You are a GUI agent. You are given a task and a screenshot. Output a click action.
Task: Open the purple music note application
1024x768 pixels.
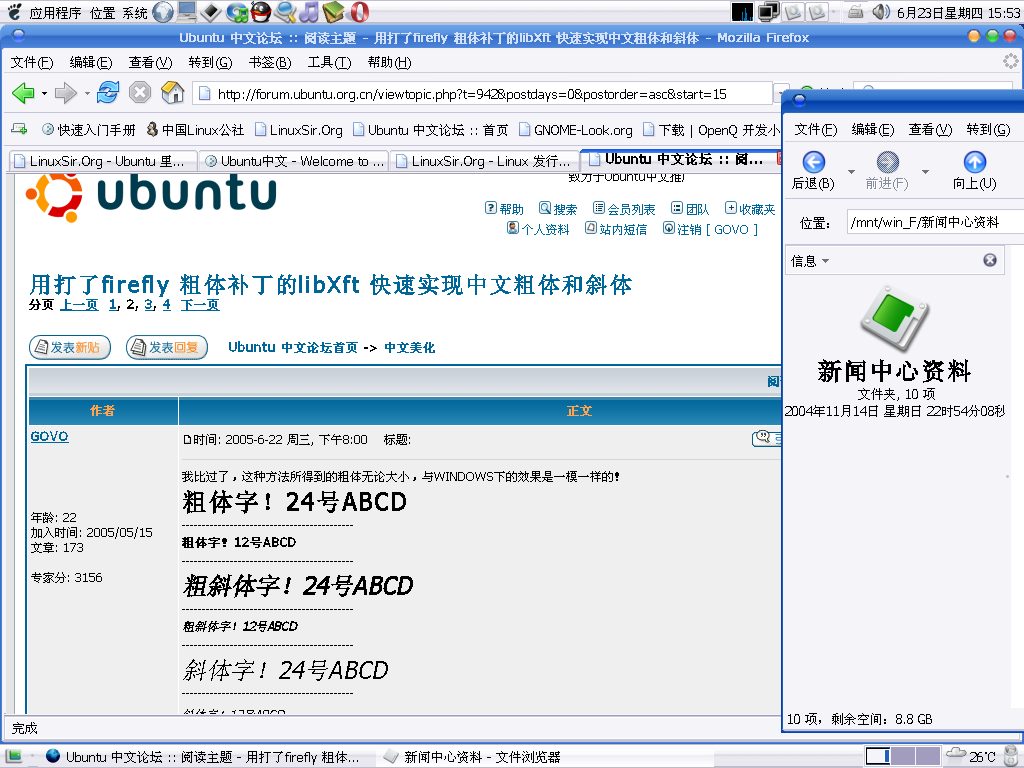(x=310, y=12)
